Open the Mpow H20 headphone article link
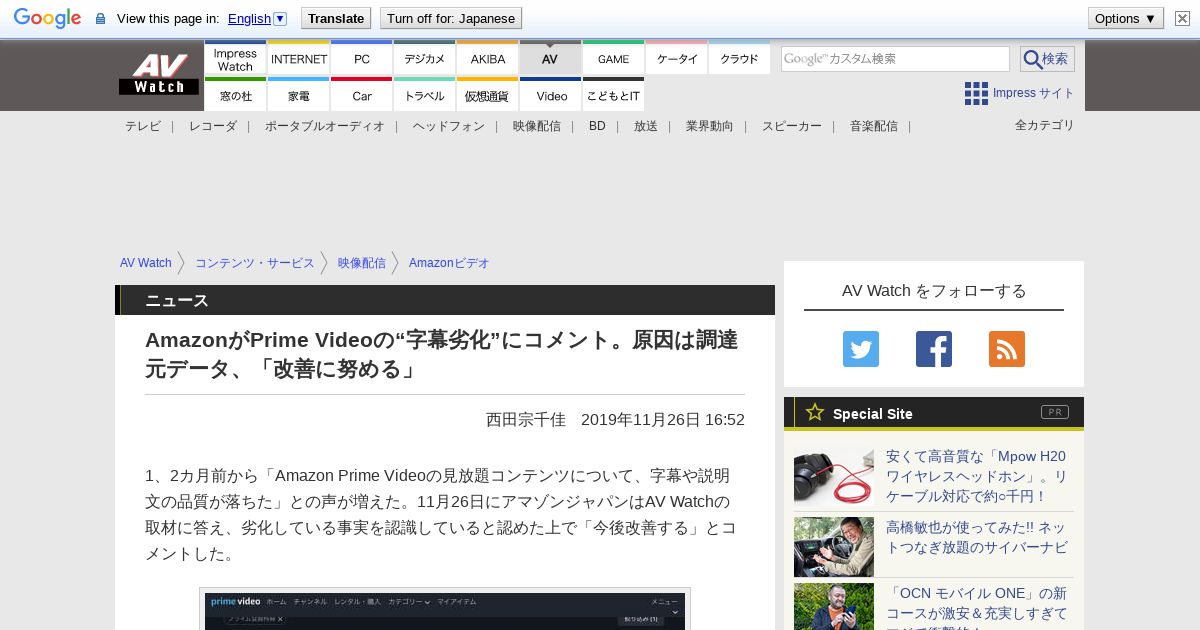Image resolution: width=1200 pixels, height=630 pixels. (x=977, y=476)
